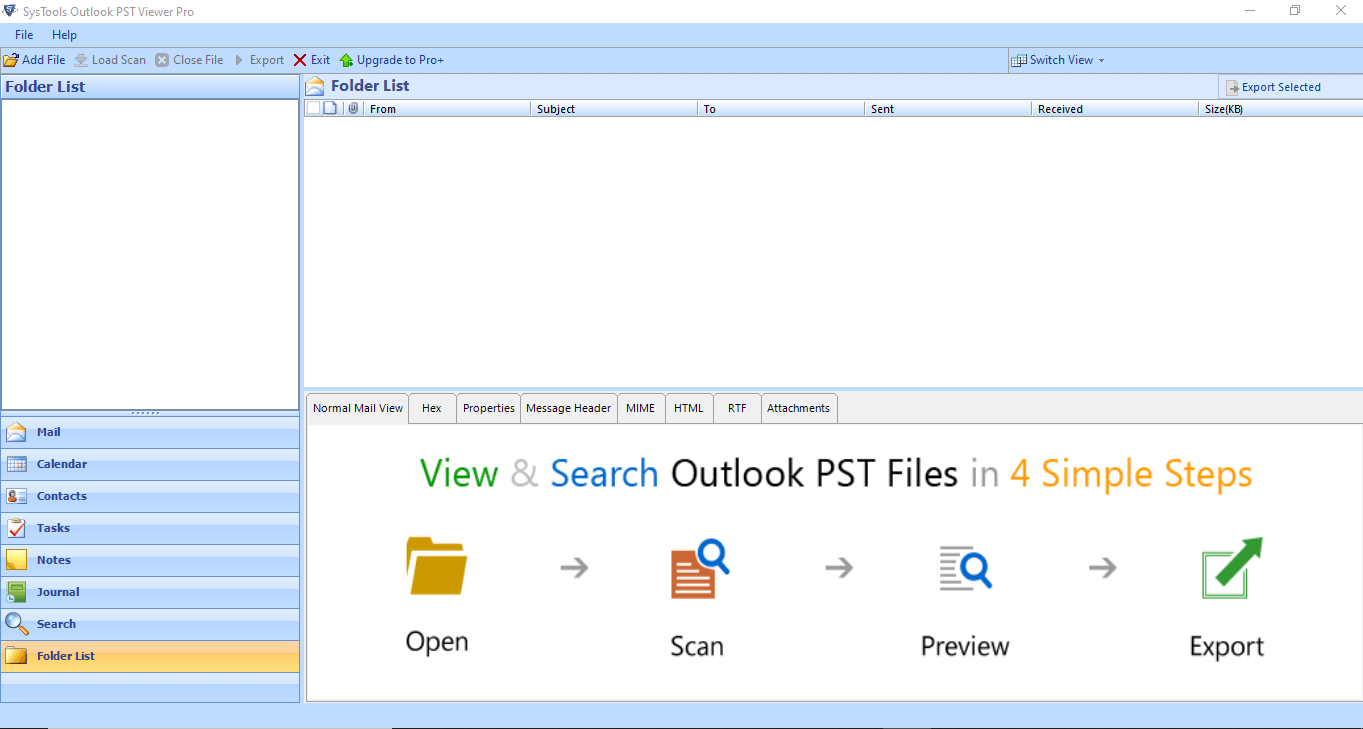
Task: Switch to the HTML tab
Action: [688, 408]
